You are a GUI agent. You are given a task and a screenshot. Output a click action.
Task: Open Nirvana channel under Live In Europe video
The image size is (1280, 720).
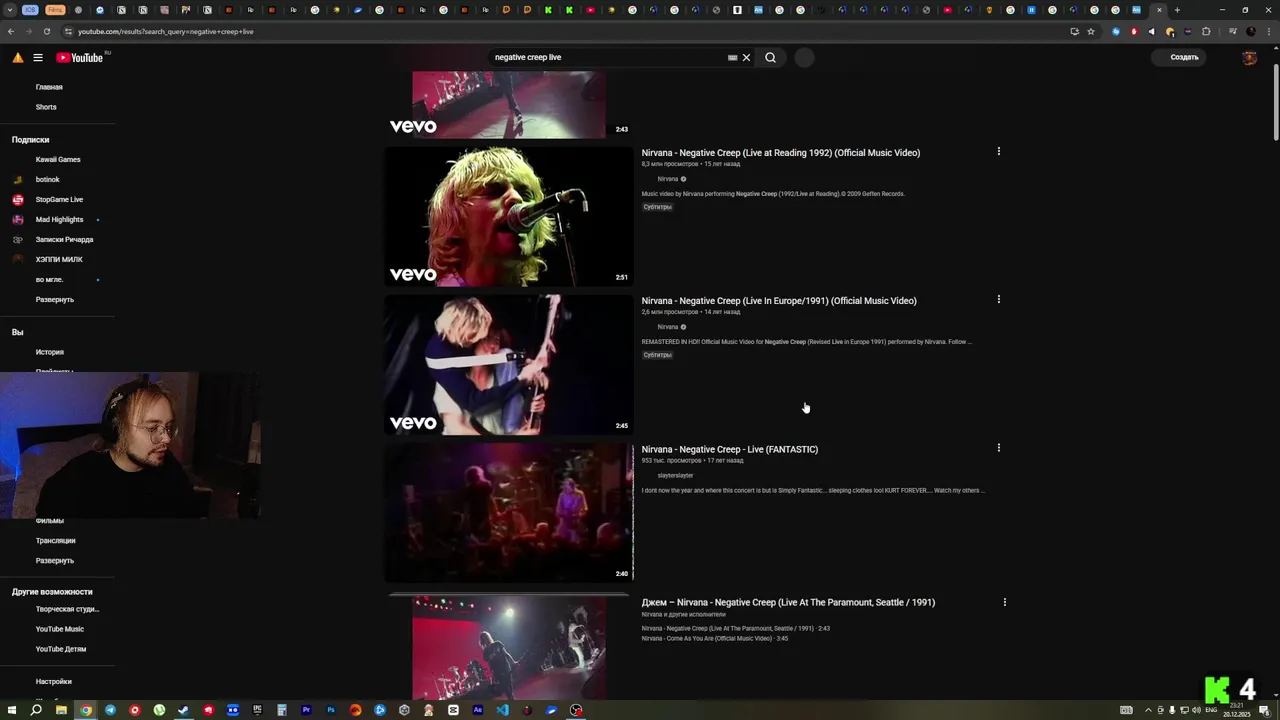(668, 327)
